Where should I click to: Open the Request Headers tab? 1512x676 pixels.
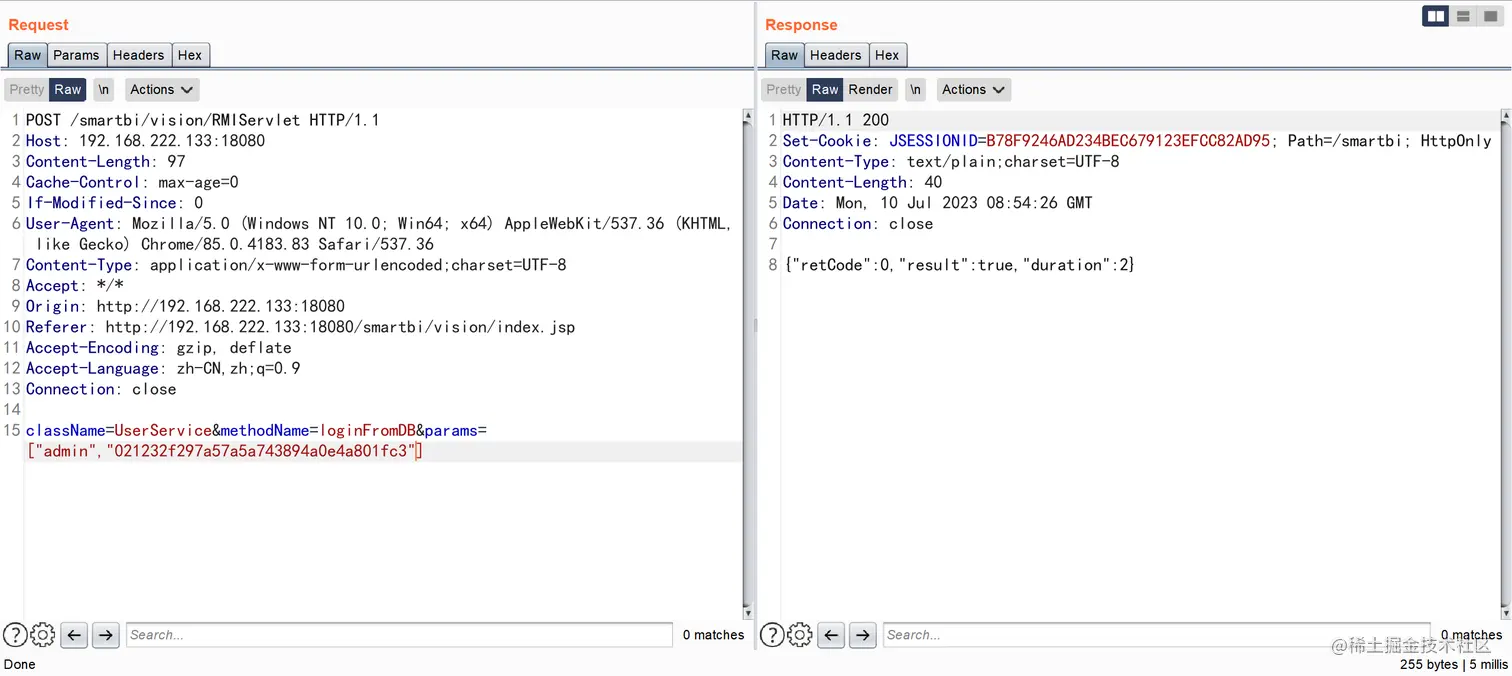(x=138, y=55)
